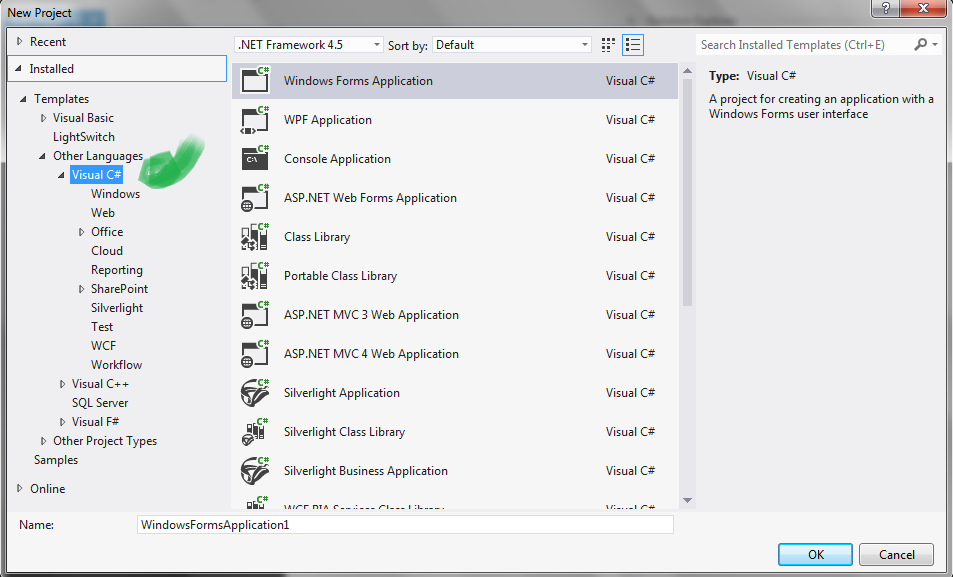This screenshot has height=577, width=953.
Task: Click the template list scroll-up arrow
Action: (x=687, y=71)
